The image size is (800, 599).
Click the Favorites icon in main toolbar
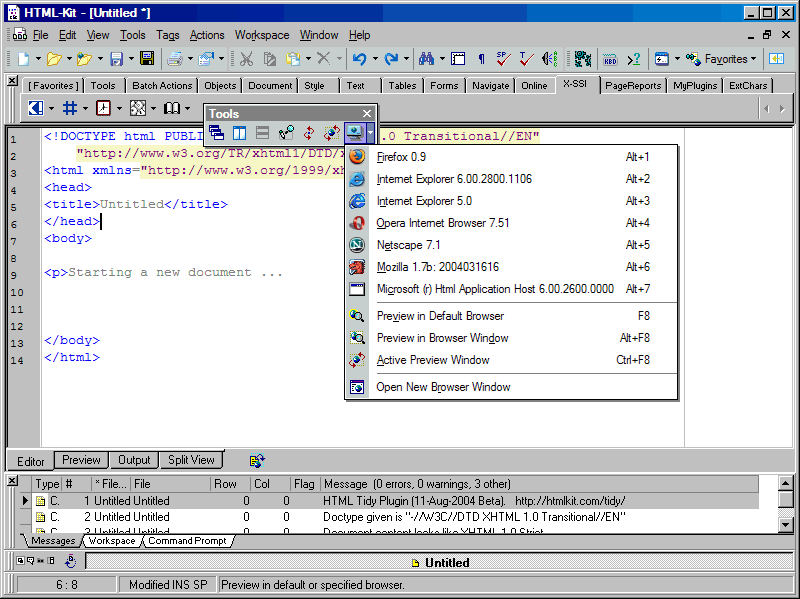[693, 59]
